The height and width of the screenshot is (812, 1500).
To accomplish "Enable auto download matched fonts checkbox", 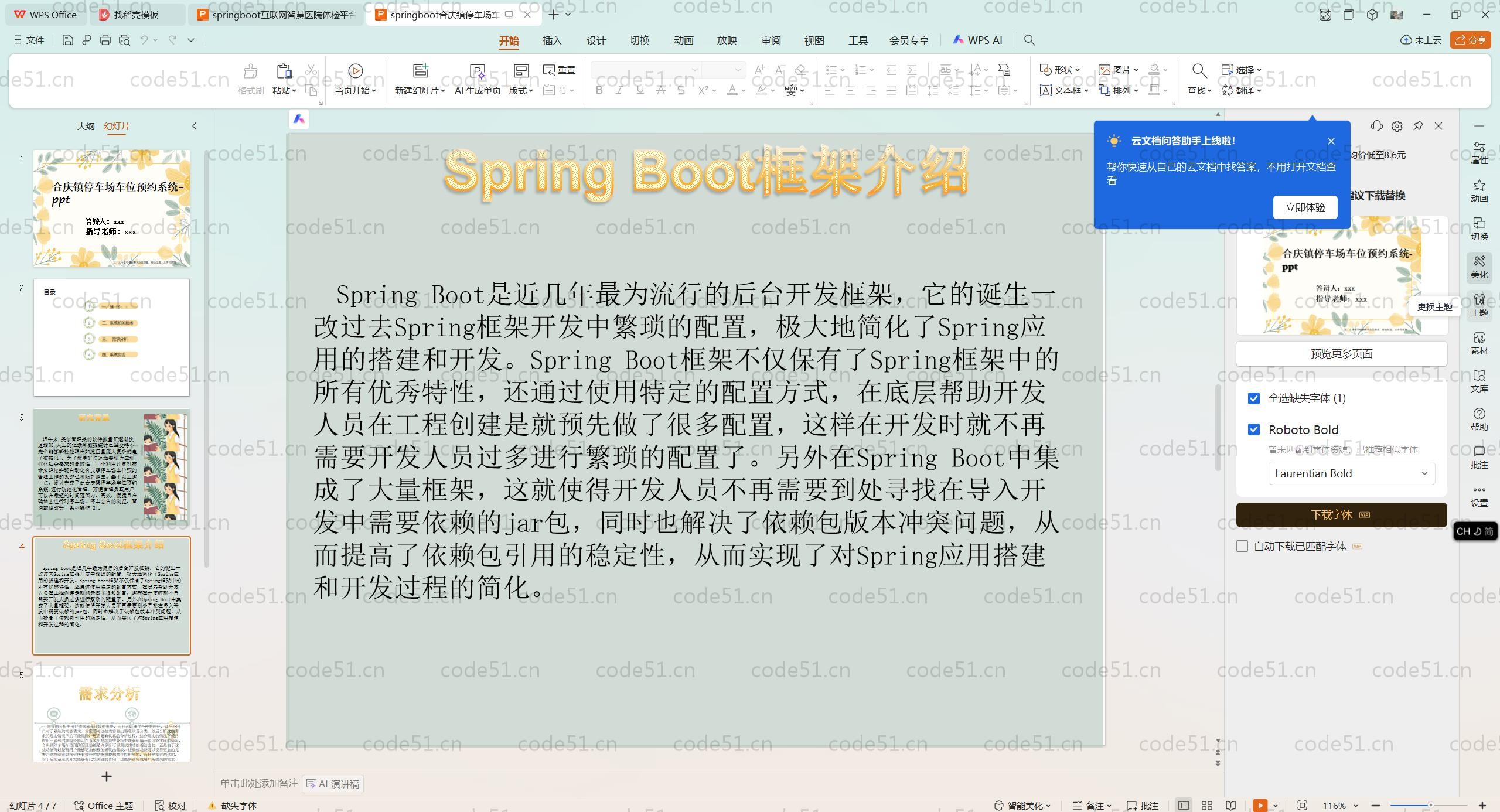I will pyautogui.click(x=1242, y=546).
